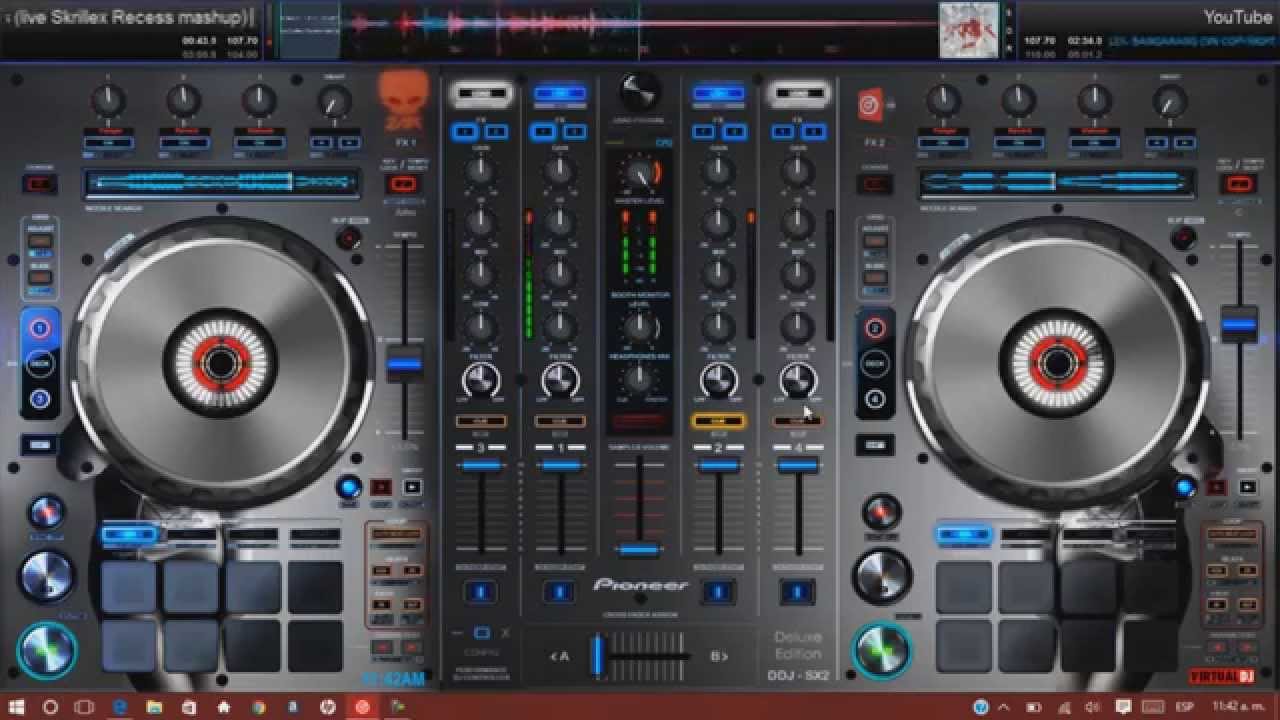Trigger the top-left performance pad on left deck
1280x720 pixels.
(x=130, y=585)
